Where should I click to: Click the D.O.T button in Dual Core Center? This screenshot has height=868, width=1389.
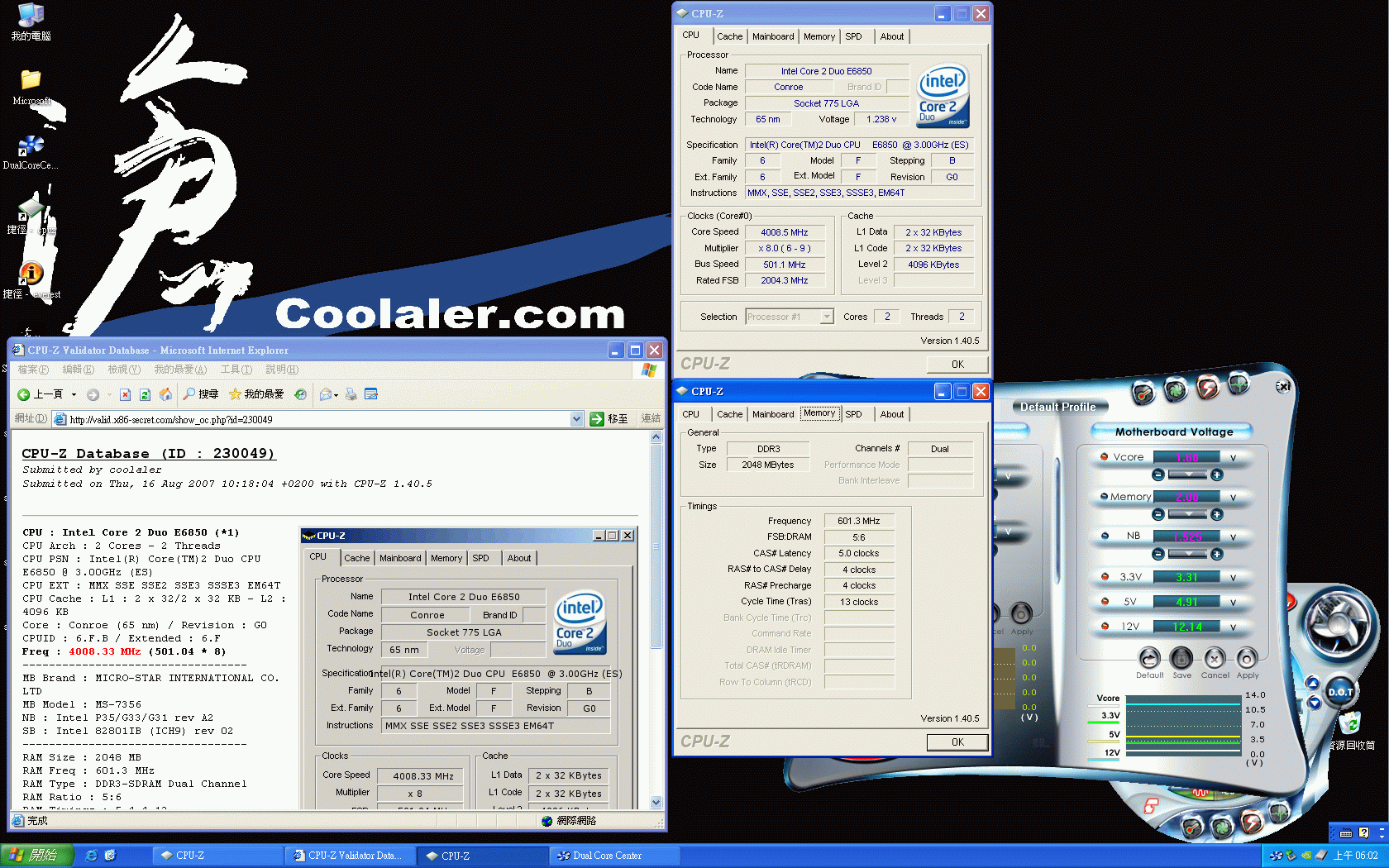coord(1340,692)
